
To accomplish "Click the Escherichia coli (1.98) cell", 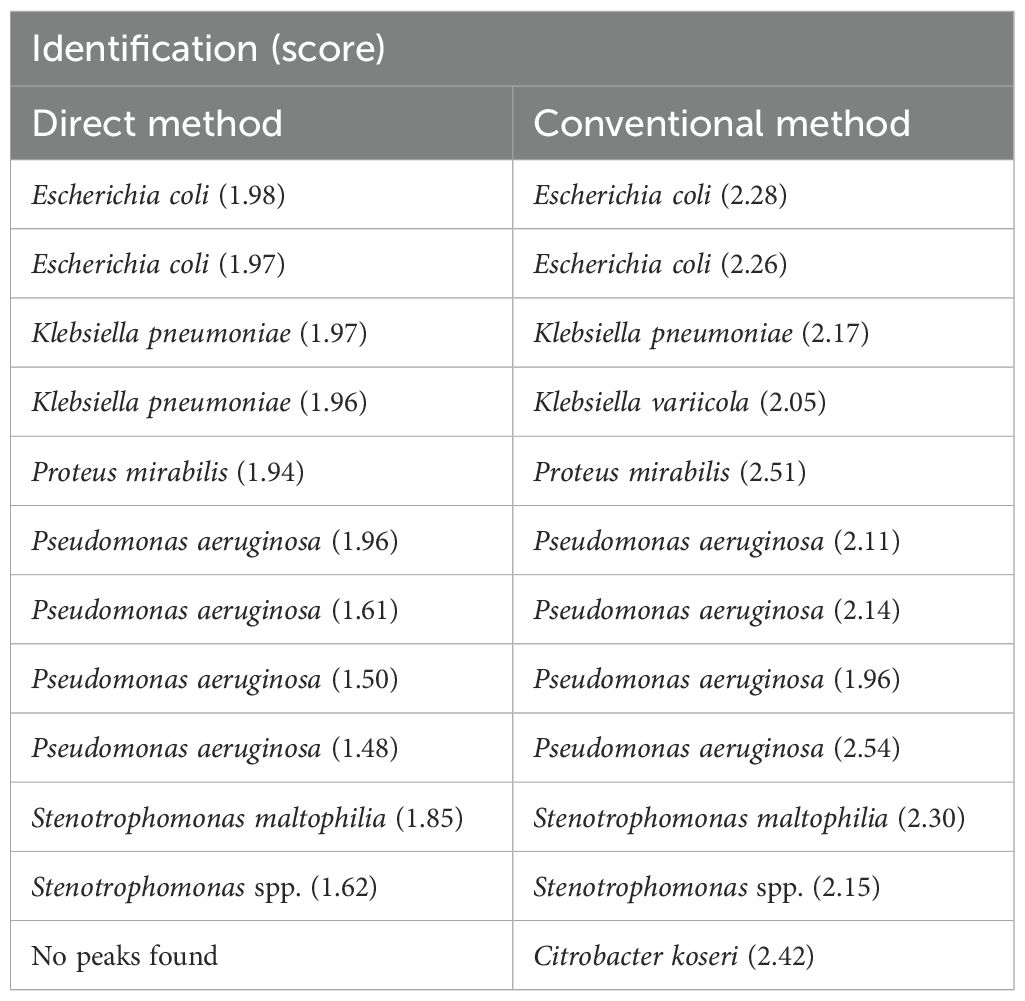I will [x=159, y=195].
